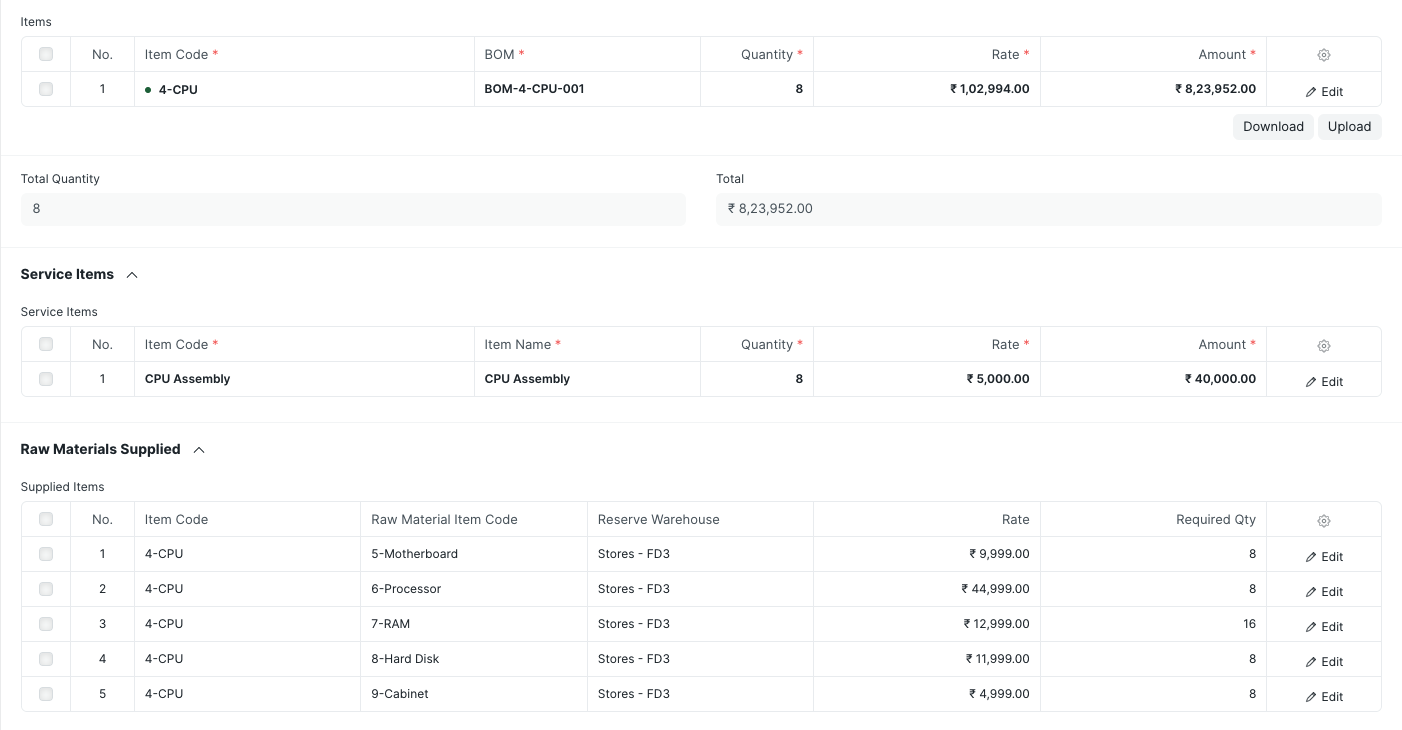
Task: Open the Service Items table settings gear
Action: click(1324, 345)
